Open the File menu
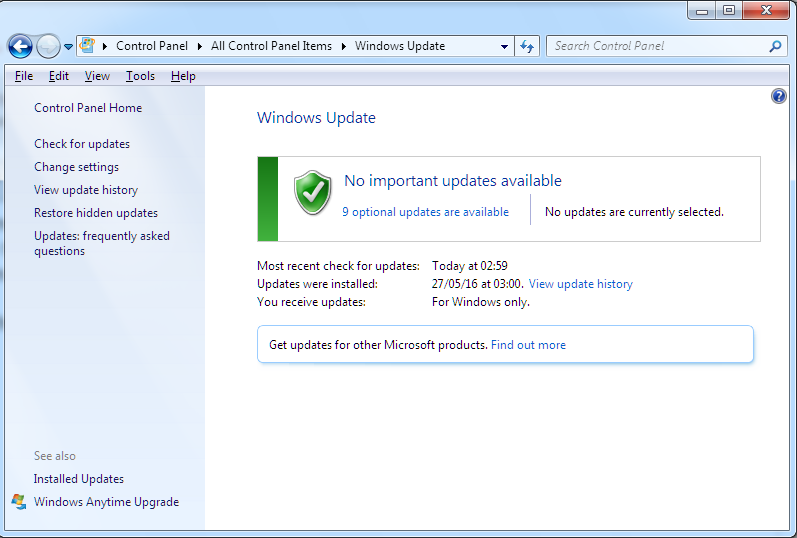Screen dimensions: 797x538 (x=24, y=76)
